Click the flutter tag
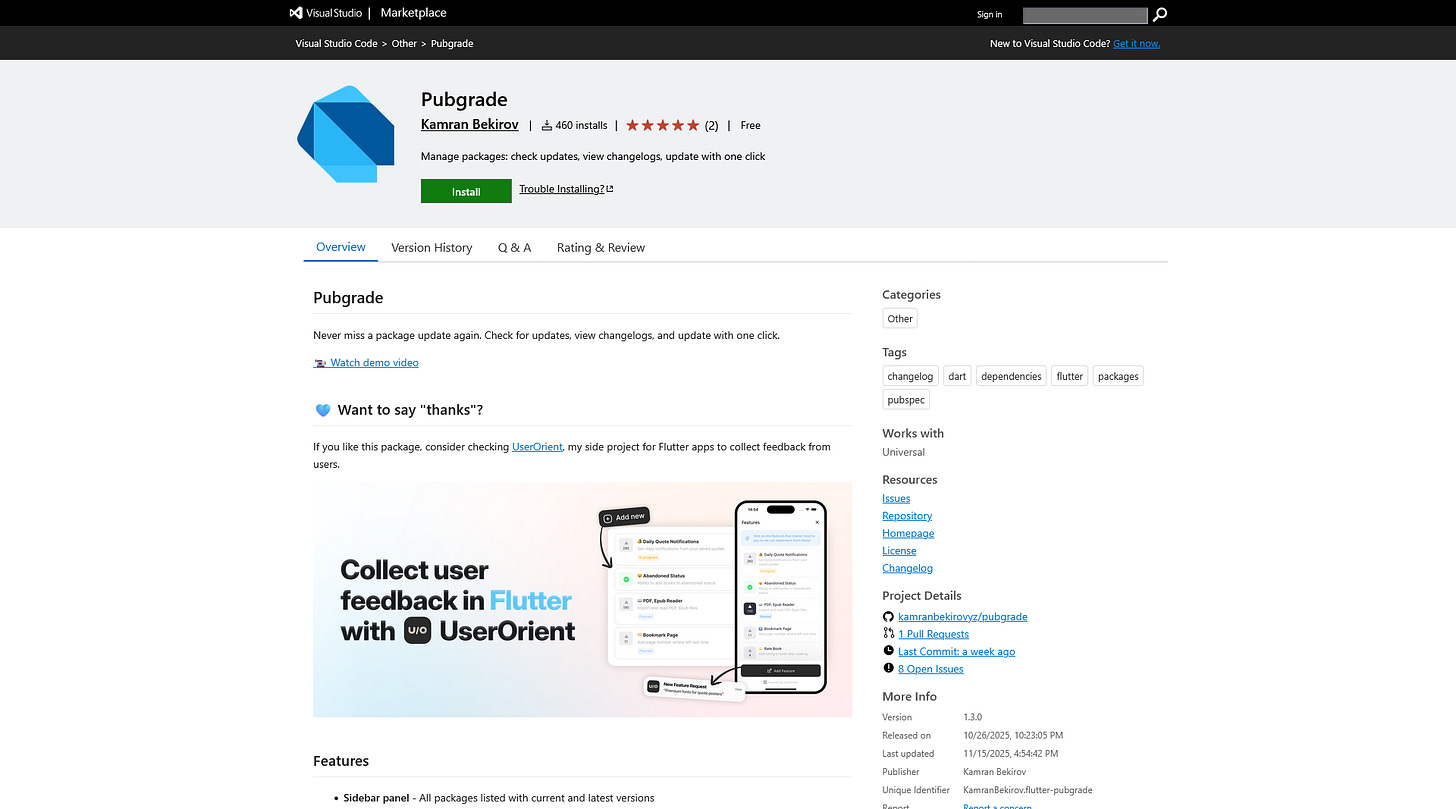The width and height of the screenshot is (1456, 809). click(1070, 377)
